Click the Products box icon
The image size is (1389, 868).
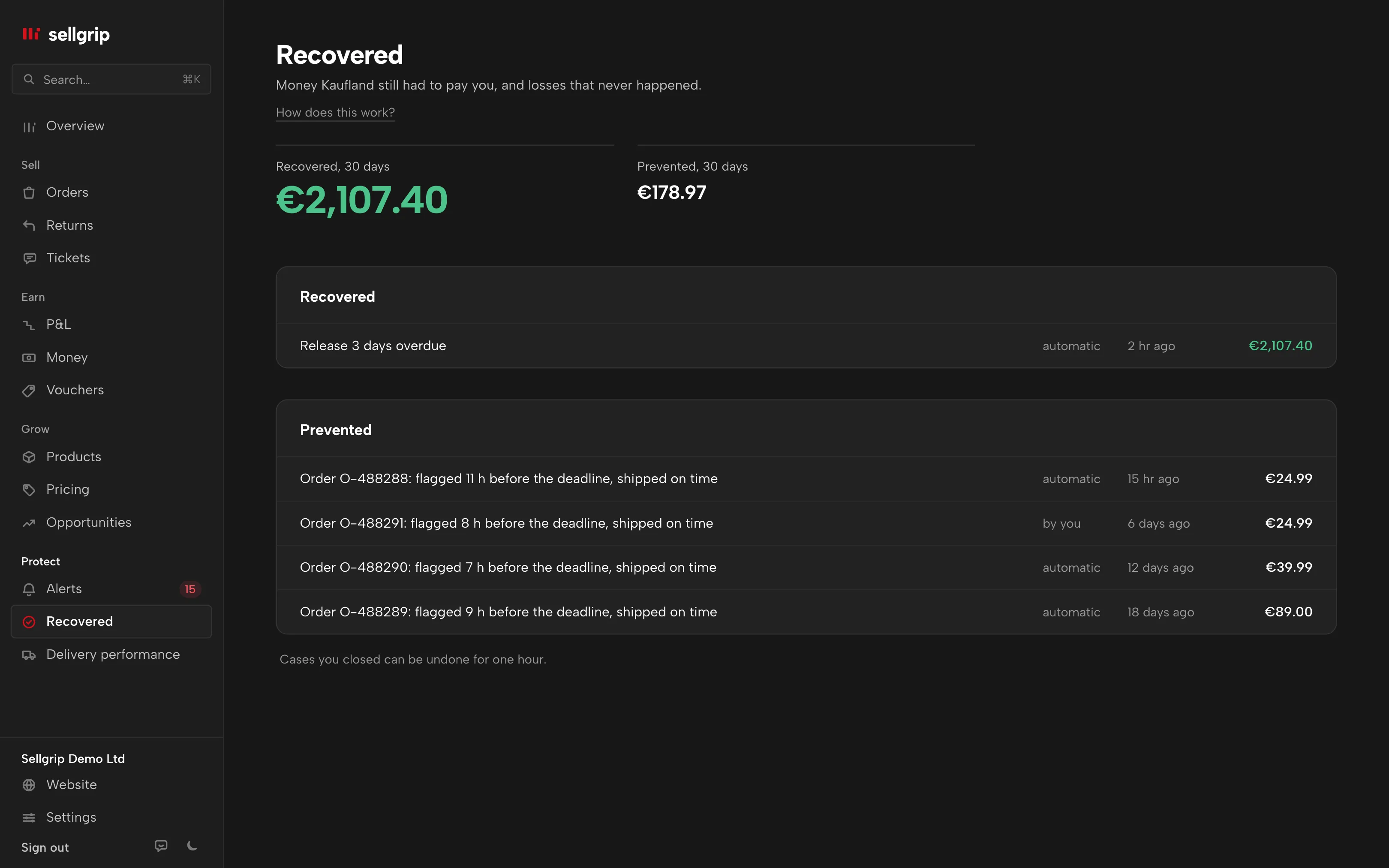29,457
